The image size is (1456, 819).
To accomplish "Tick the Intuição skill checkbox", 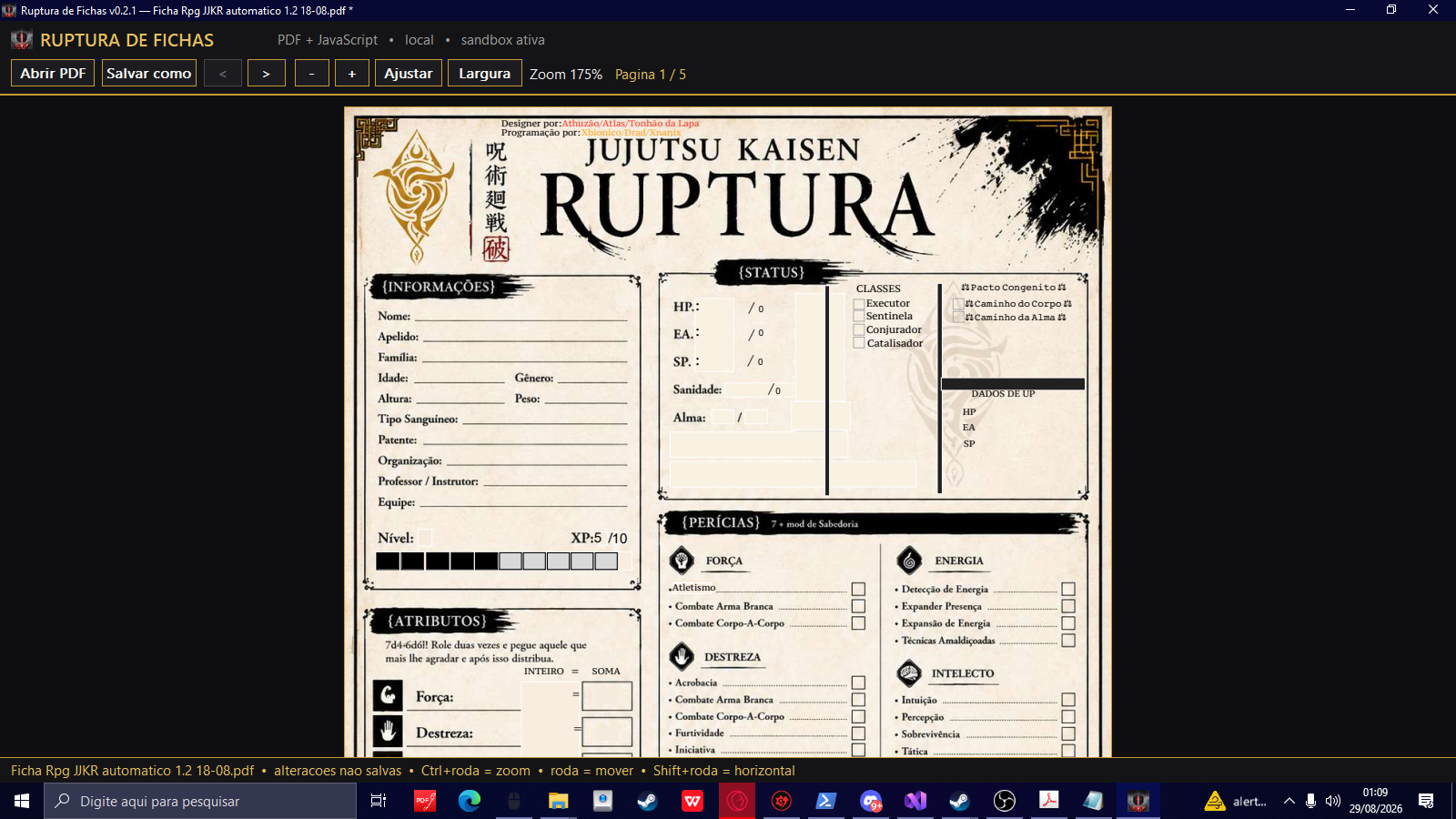I will (1068, 700).
